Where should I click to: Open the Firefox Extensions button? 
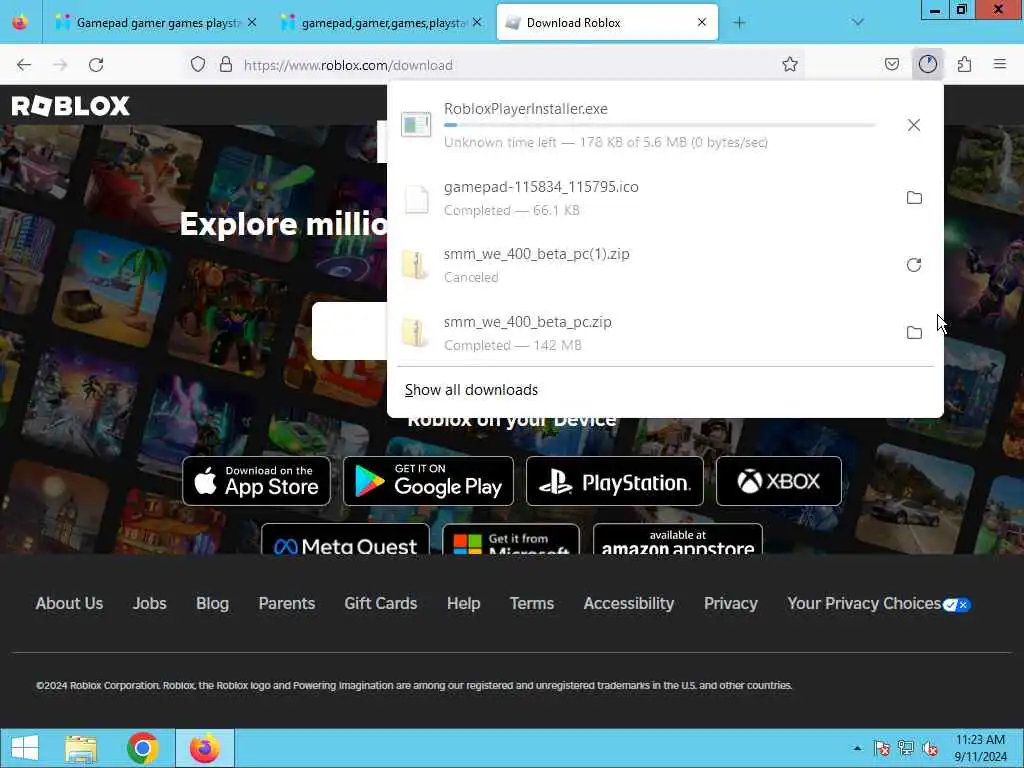964,64
